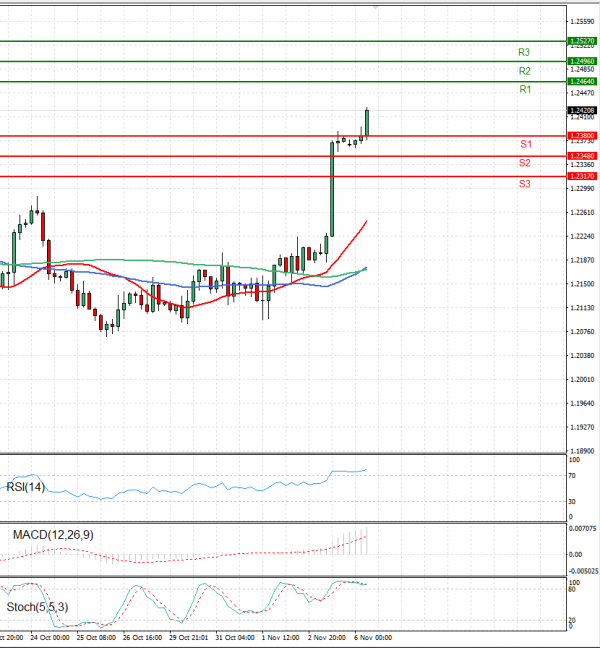600x648 pixels.
Task: Select the green 1.24960 price tag
Action: (582, 61)
